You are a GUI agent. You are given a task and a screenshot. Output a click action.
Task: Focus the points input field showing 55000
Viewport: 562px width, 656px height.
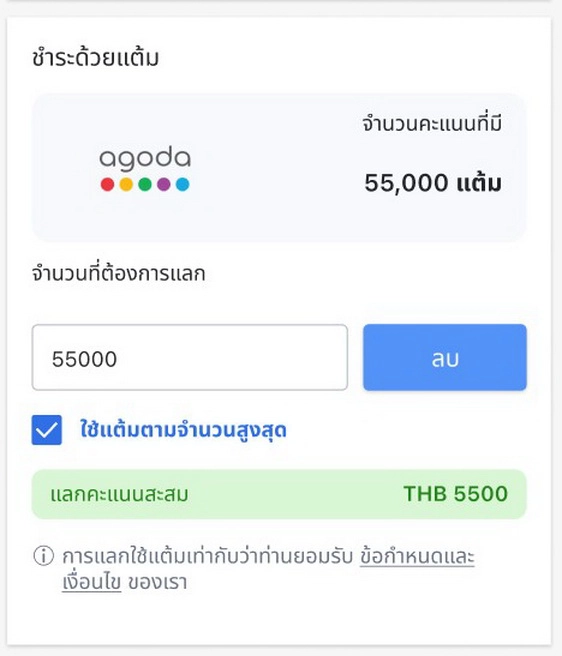pos(190,357)
